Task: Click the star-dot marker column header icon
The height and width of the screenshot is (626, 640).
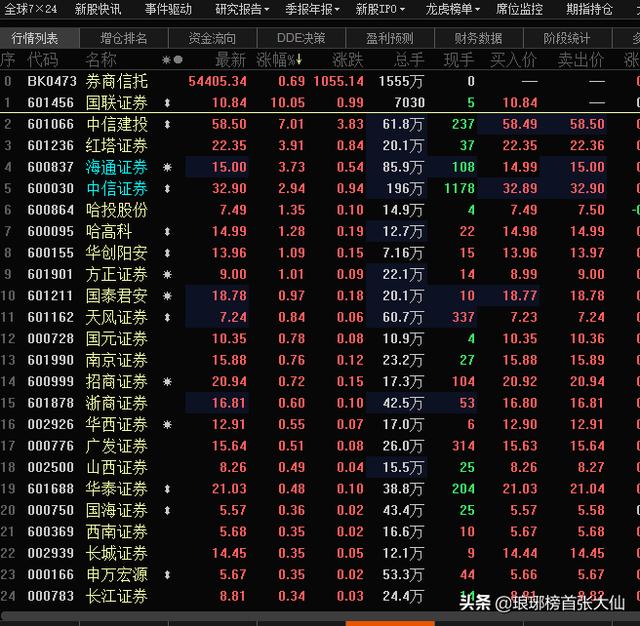Action: pos(172,60)
